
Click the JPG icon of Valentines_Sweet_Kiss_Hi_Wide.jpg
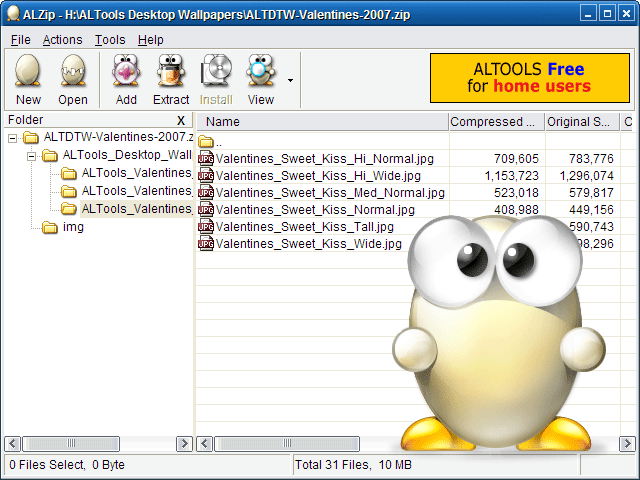(x=206, y=176)
